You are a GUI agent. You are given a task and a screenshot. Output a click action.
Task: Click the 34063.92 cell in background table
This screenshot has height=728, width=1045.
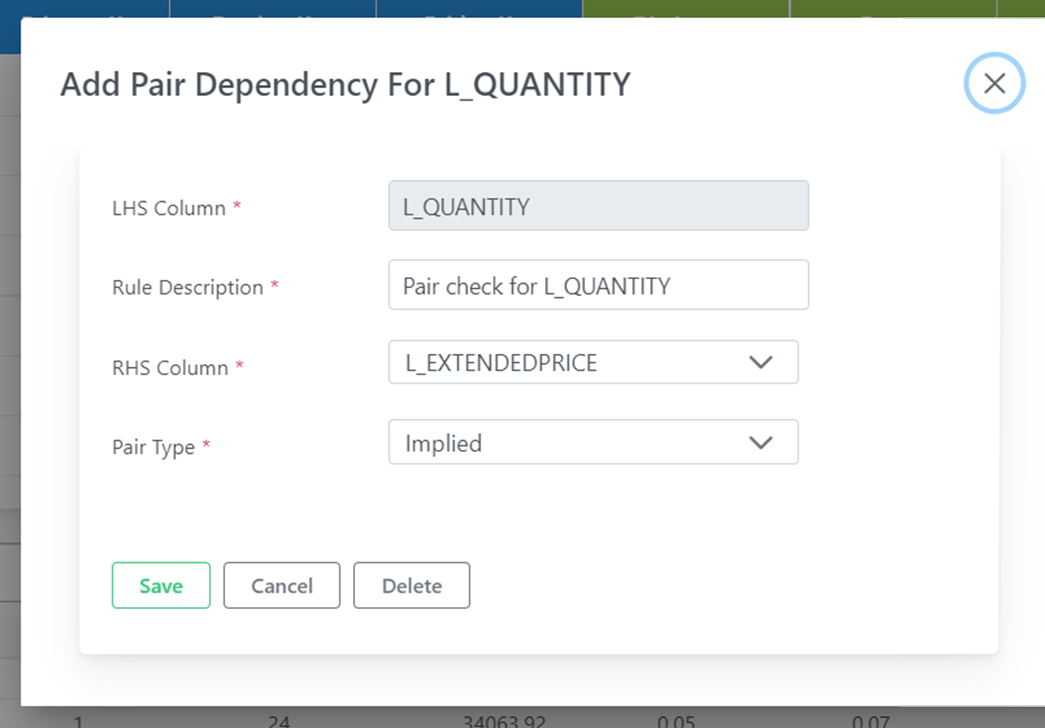pos(505,720)
